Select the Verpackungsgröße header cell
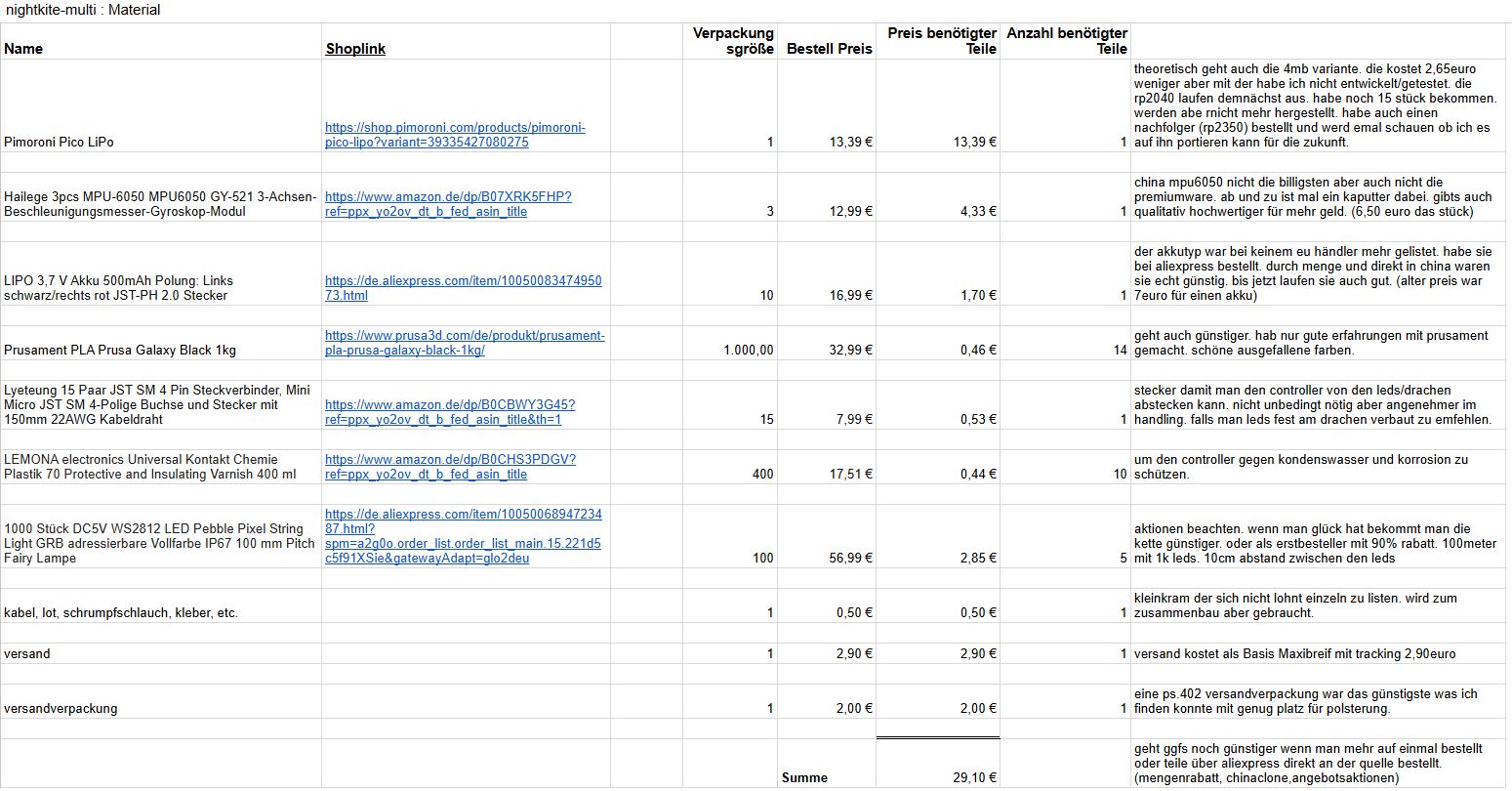Screen dimensions: 1512x791 point(732,41)
